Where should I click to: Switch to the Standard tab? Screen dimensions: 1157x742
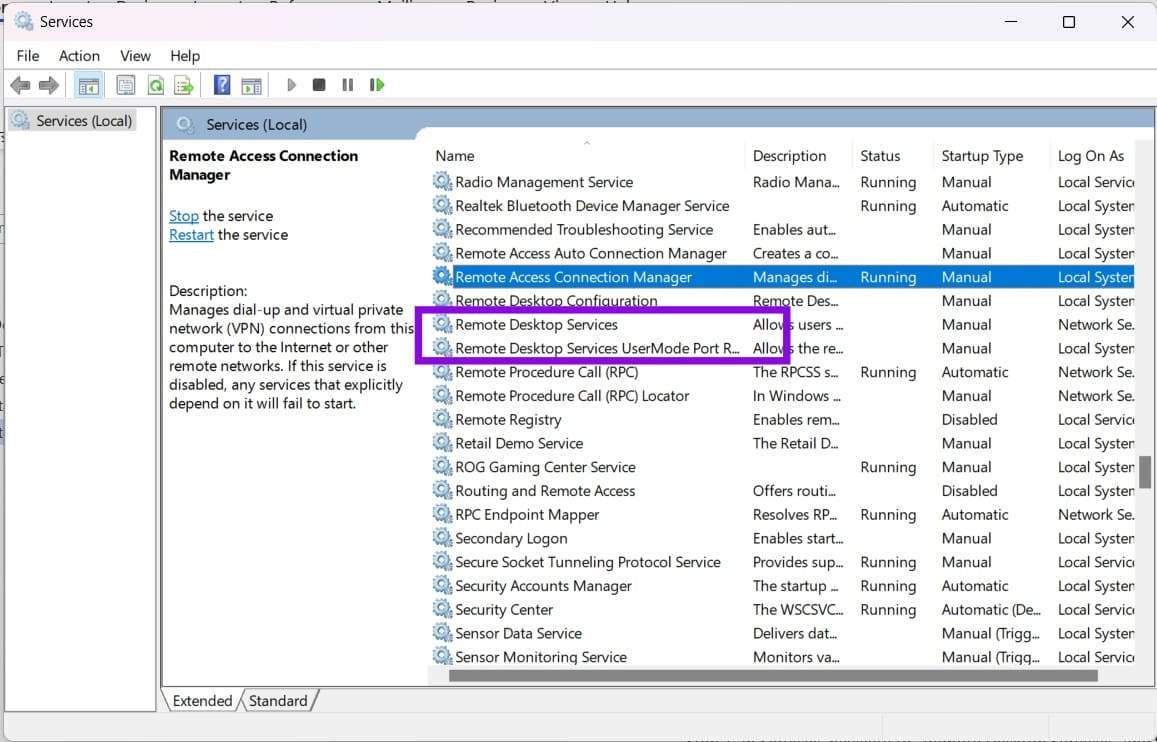coord(278,701)
